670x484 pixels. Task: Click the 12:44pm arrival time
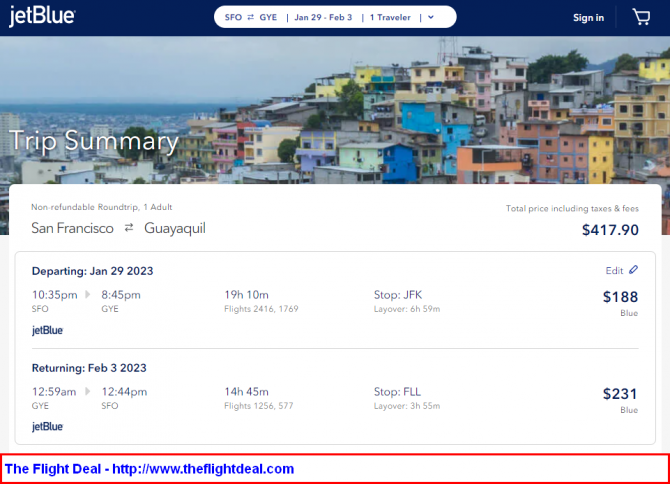[124, 392]
